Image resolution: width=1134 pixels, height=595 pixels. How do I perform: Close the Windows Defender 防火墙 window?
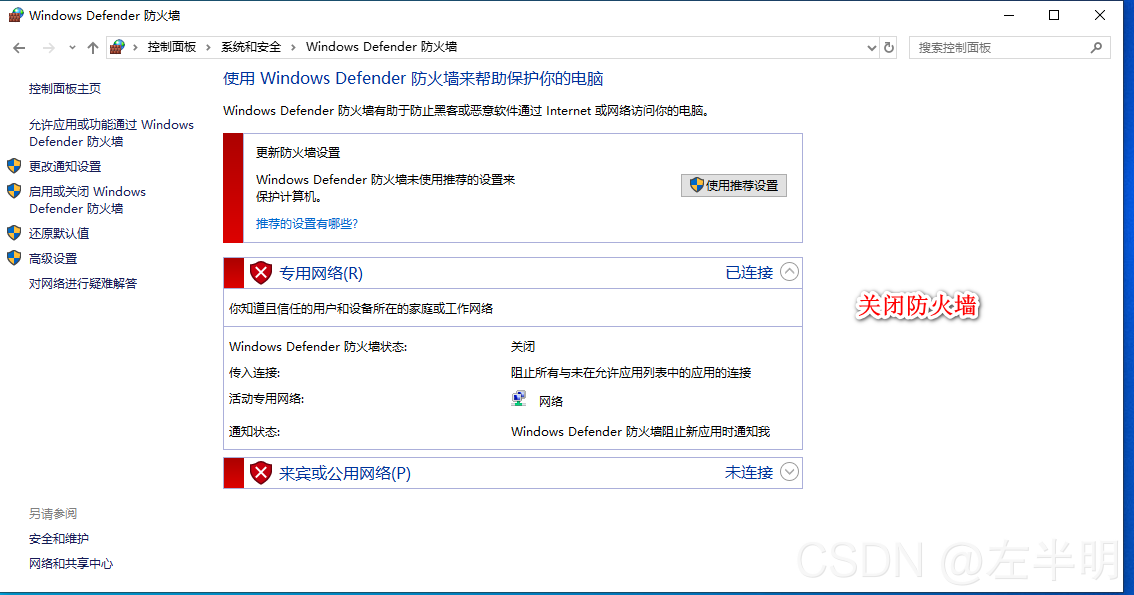click(x=1100, y=15)
